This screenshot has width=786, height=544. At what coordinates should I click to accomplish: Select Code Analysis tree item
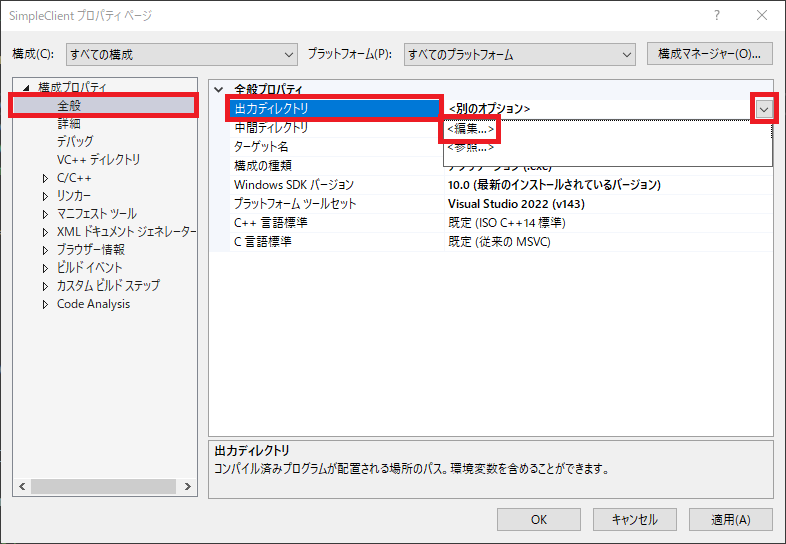point(93,304)
